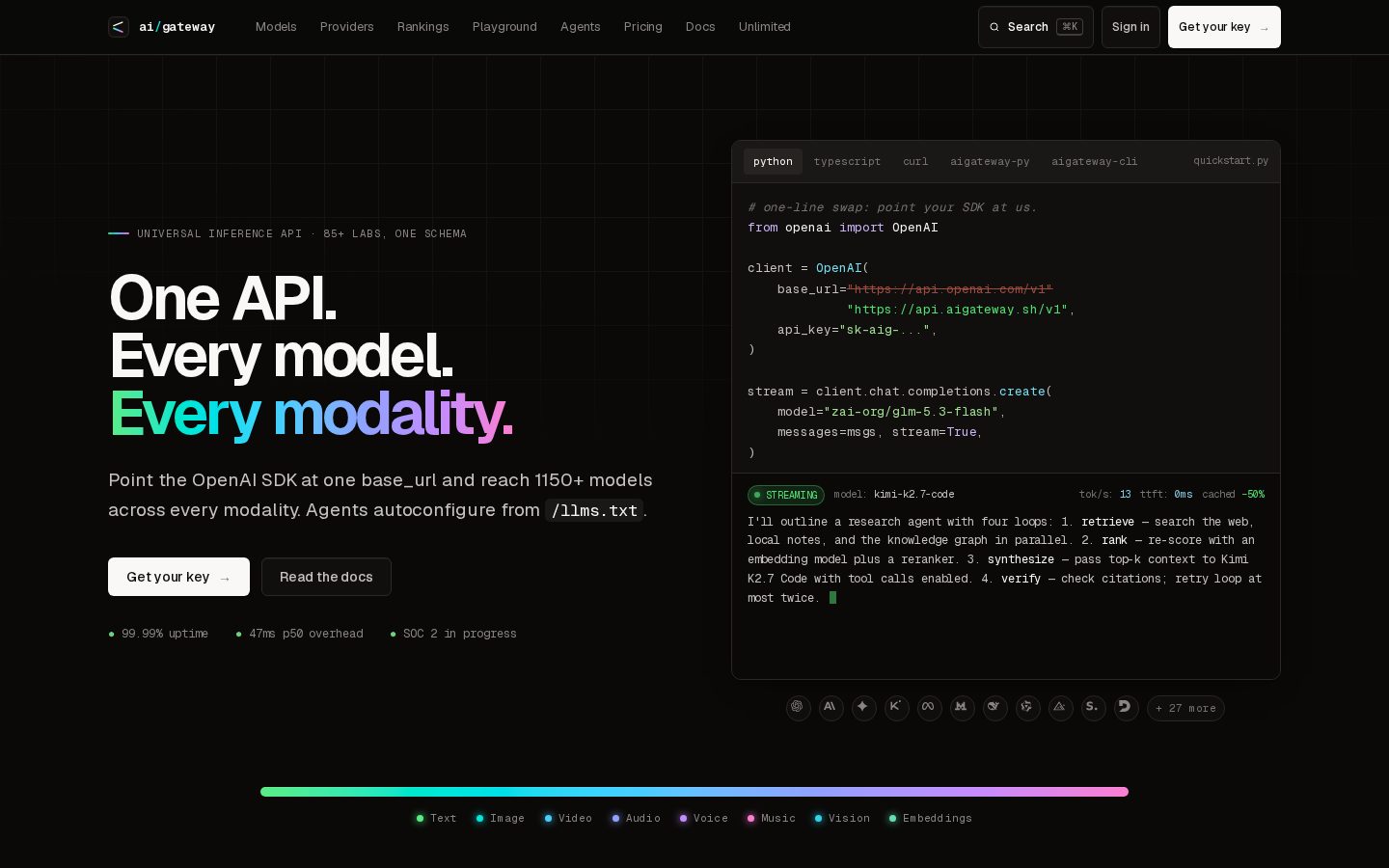Click the ai/gateway logo icon
Screen dimensions: 1389x868
tap(119, 27)
